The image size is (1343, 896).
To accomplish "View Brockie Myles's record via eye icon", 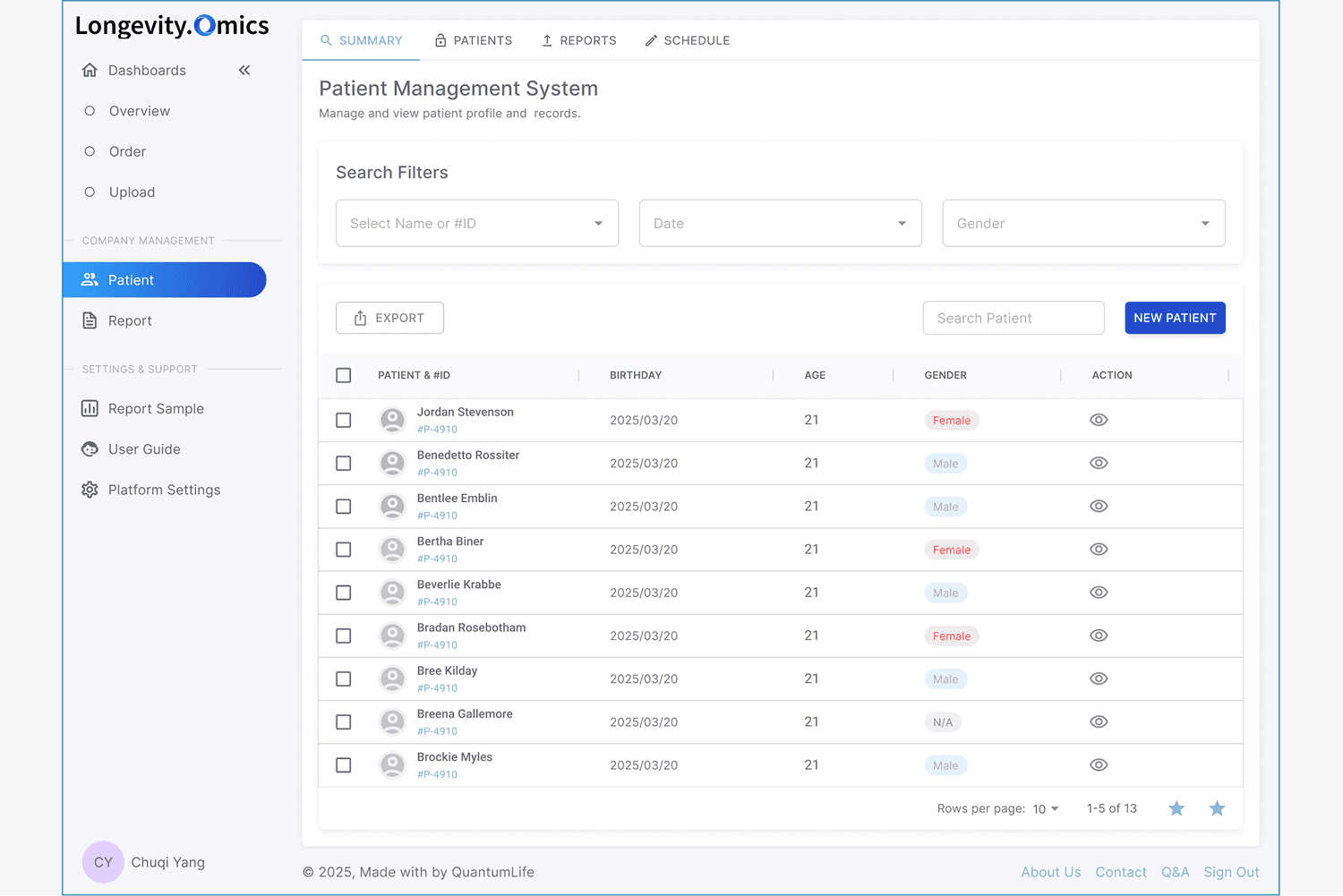I will coord(1099,764).
